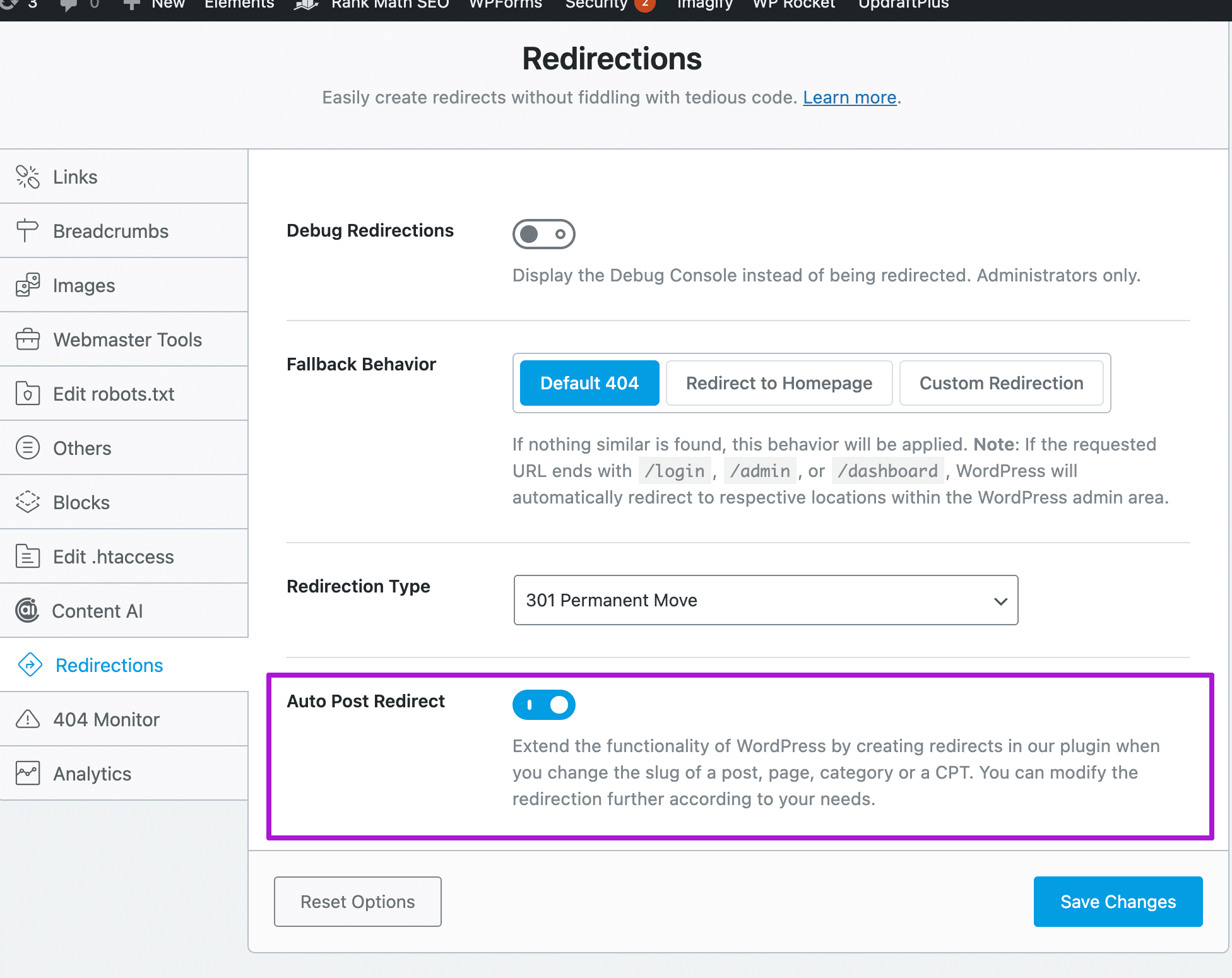Open Content AI settings

[28, 610]
